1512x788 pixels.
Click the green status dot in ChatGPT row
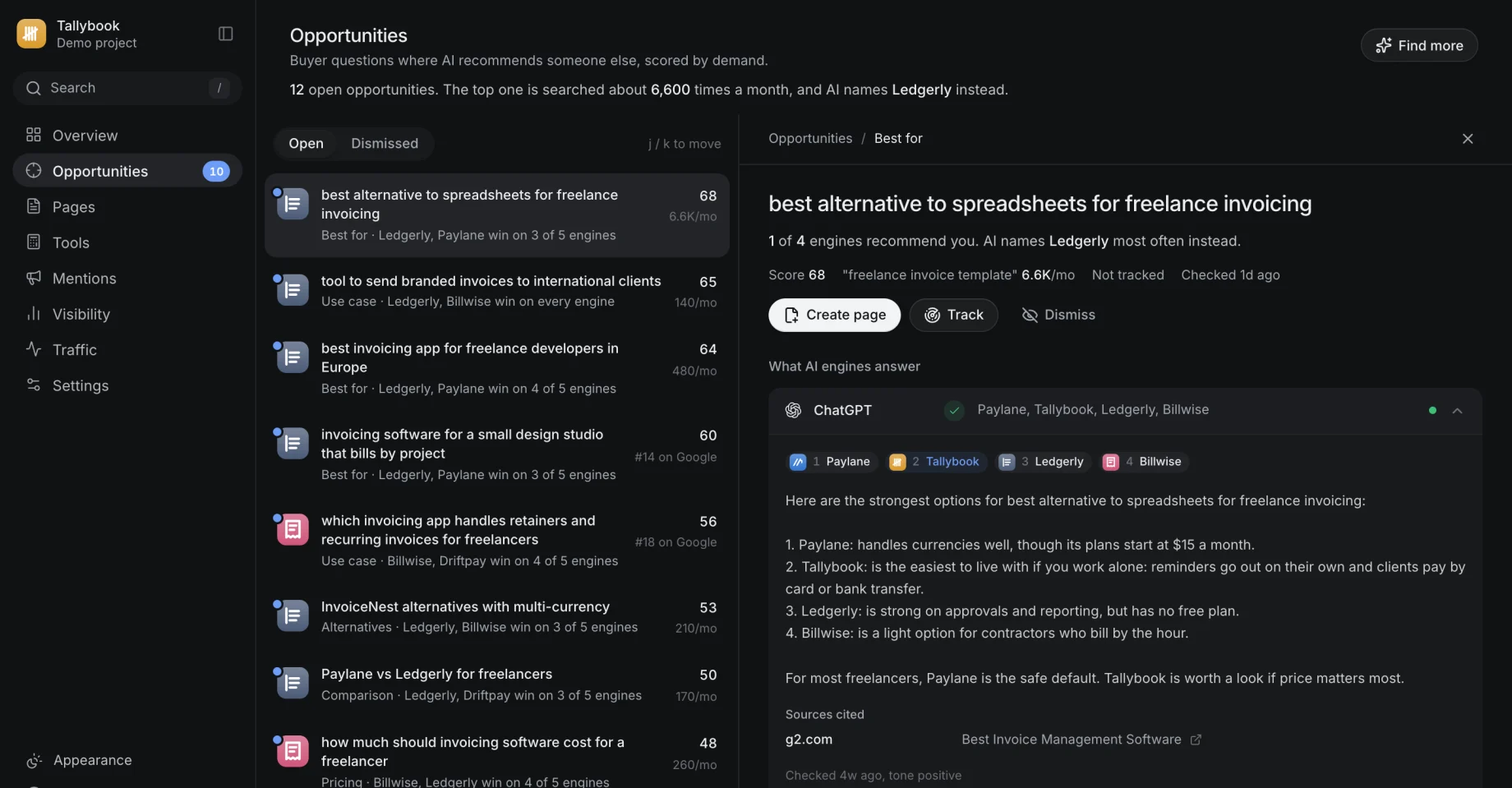[1432, 410]
